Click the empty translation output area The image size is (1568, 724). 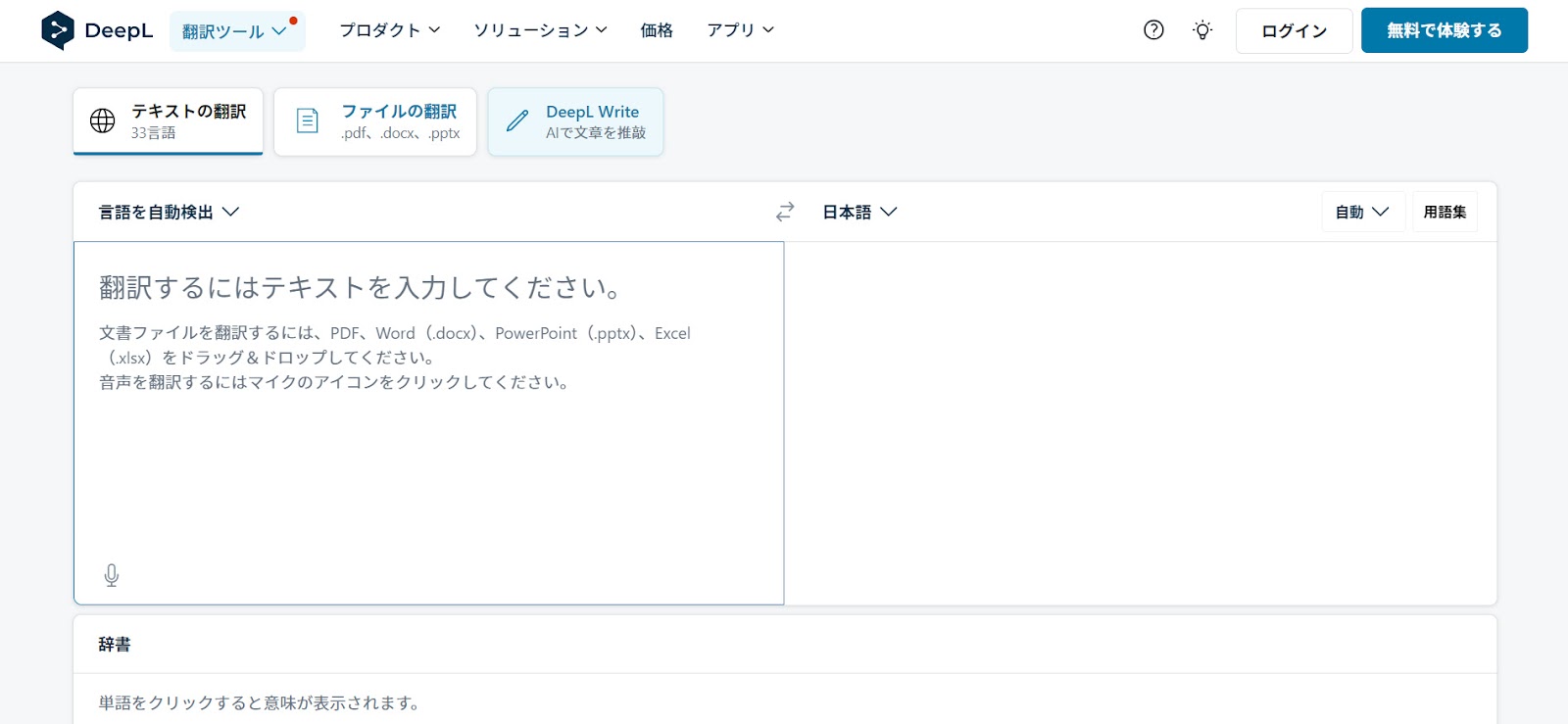[1141, 423]
